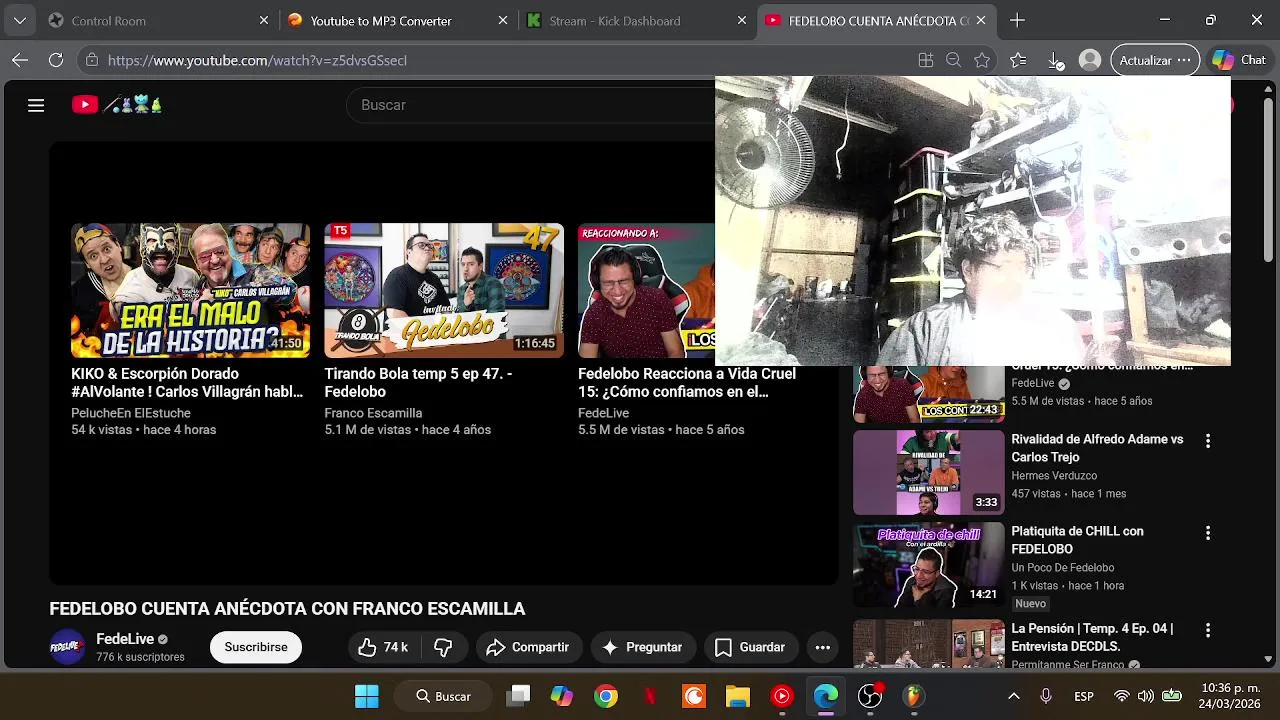
Task: Open the browser profile avatar
Action: (1090, 60)
